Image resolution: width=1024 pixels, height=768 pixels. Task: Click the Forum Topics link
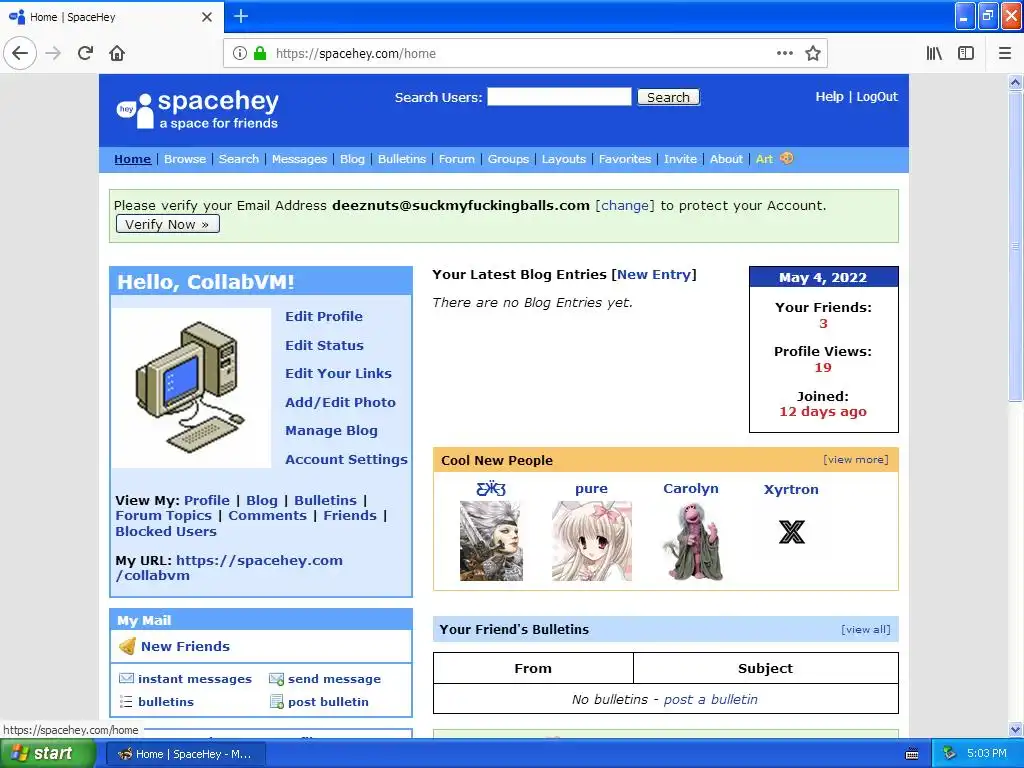(x=163, y=515)
